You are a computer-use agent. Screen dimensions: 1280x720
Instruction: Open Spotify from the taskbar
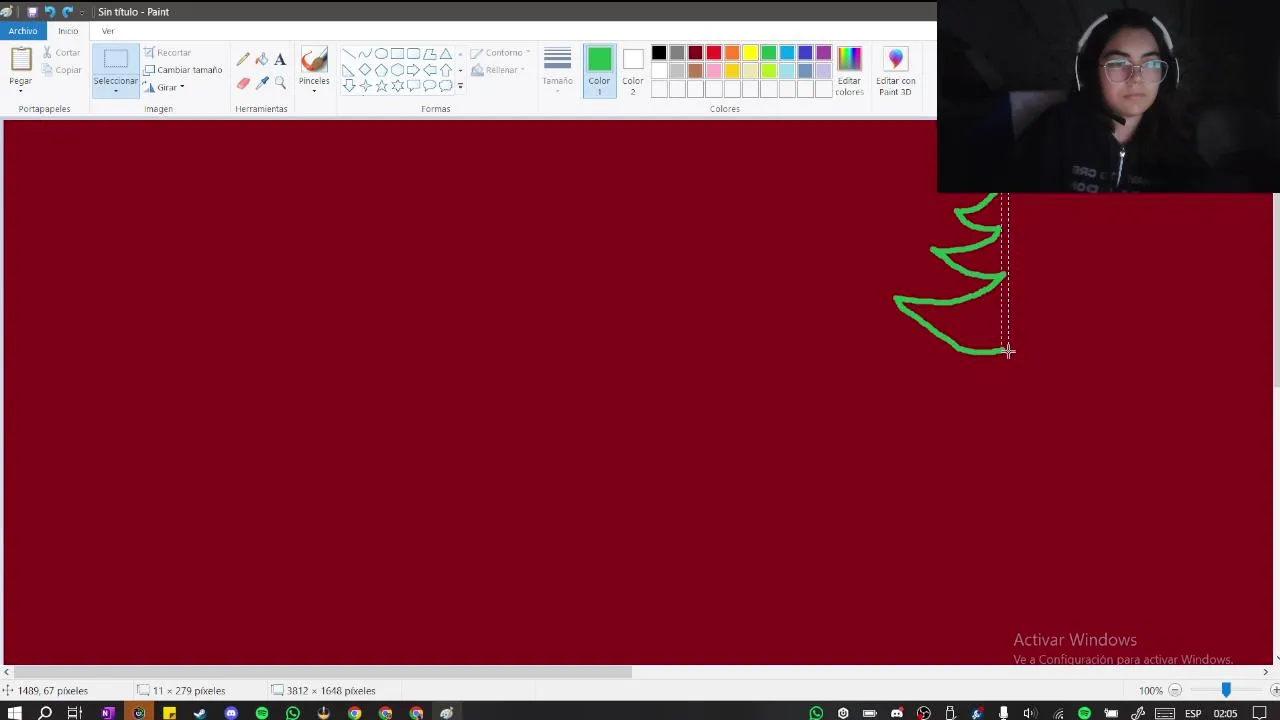coord(262,713)
